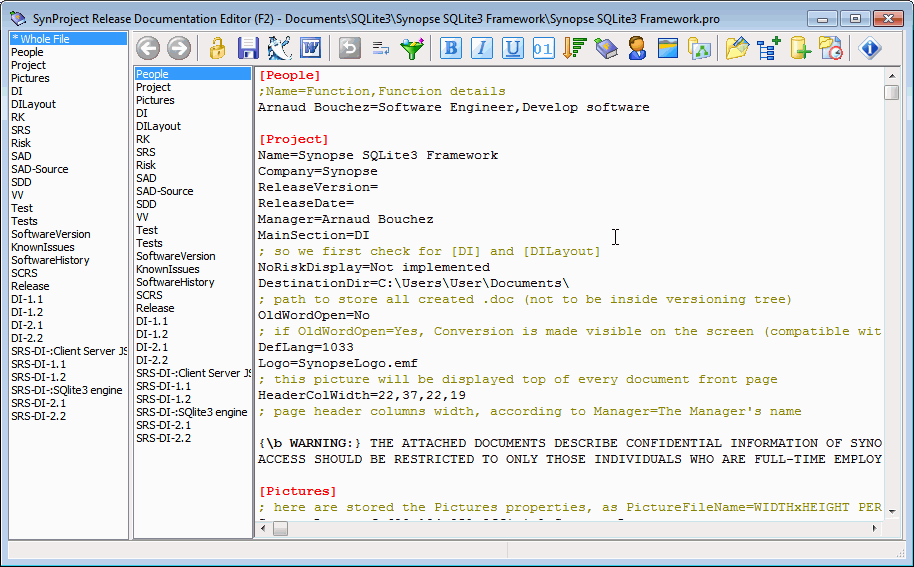Image resolution: width=914 pixels, height=567 pixels.
Task: Click horizontal scrollbar right arrow
Action: [x=874, y=529]
